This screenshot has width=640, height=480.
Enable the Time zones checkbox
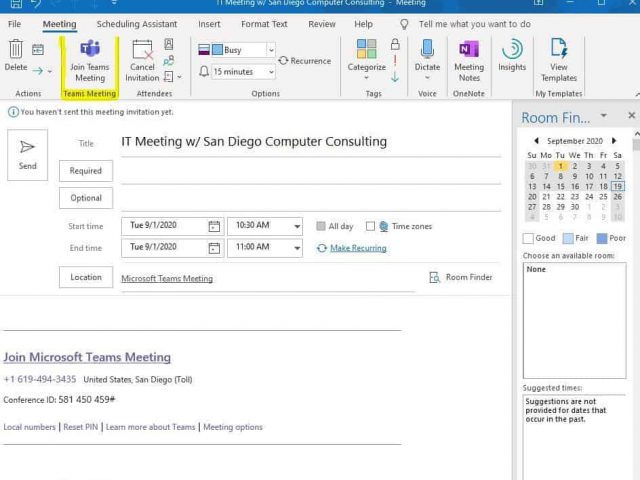click(370, 226)
